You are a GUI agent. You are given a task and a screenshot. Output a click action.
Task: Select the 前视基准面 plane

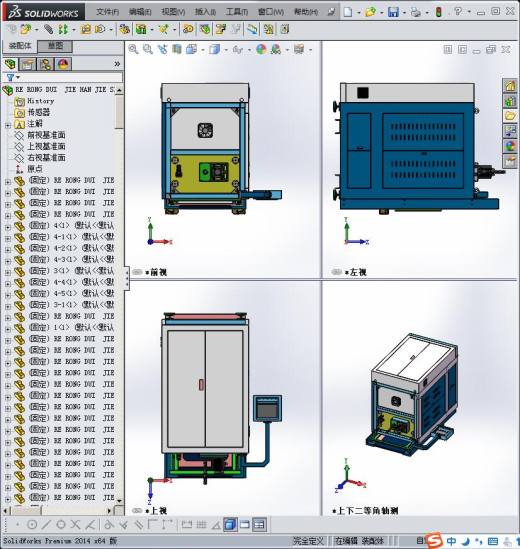point(46,135)
